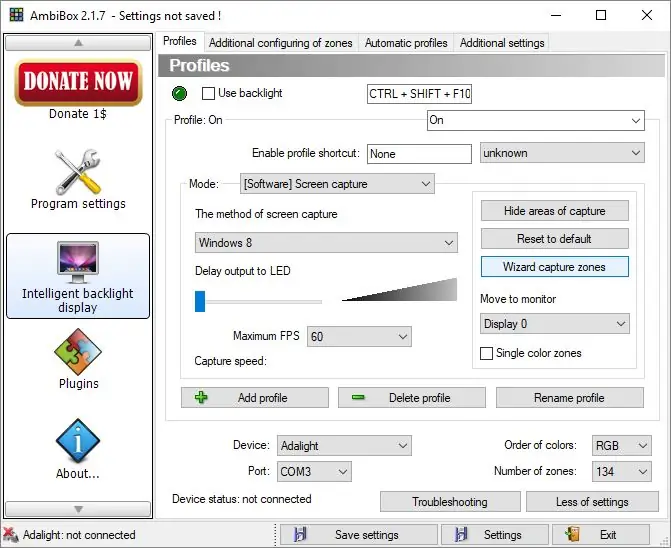This screenshot has width=671, height=548.
Task: Open the Plugins puzzle icon
Action: tap(78, 352)
